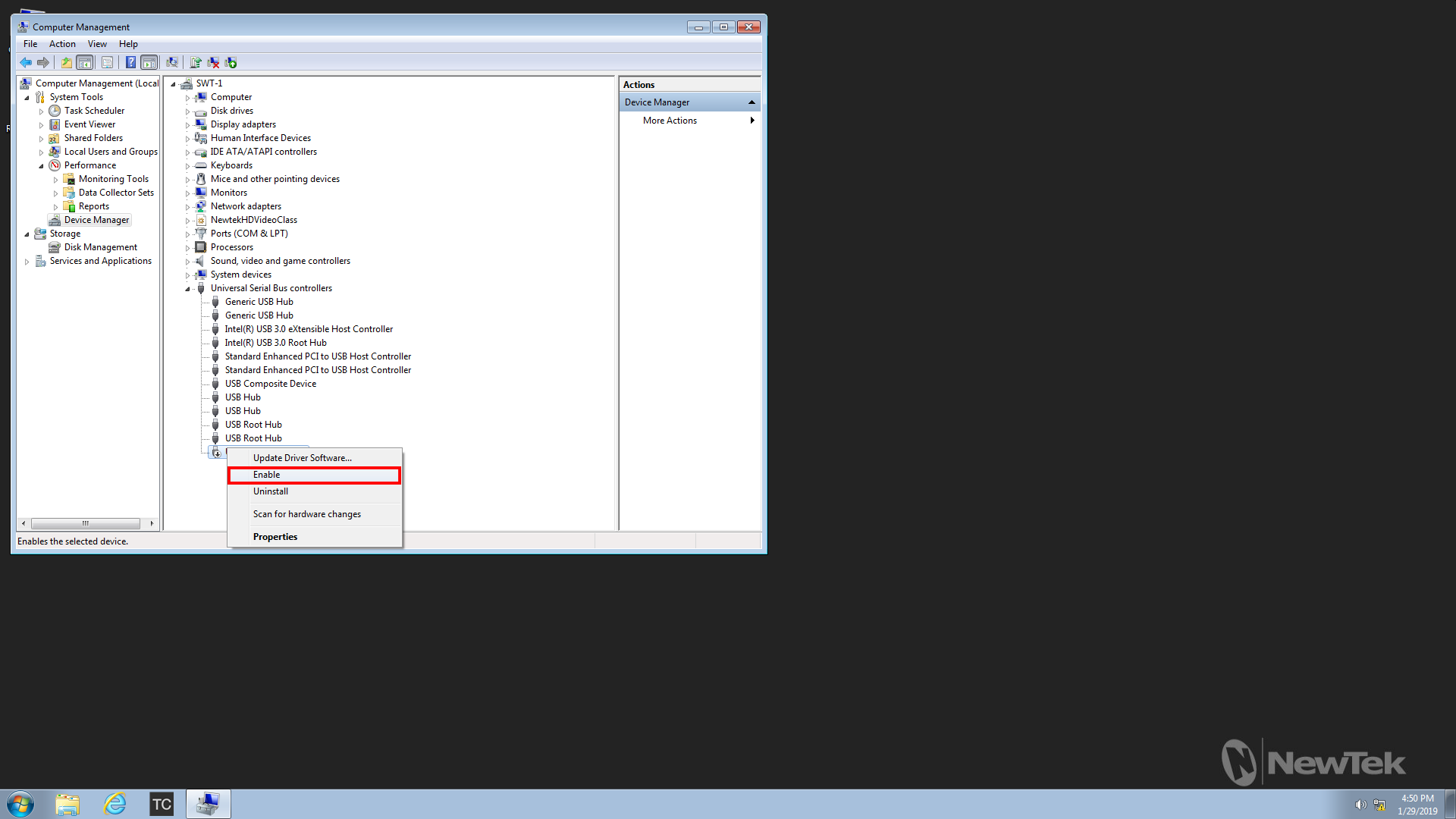Select Uninstall from the context menu
Viewport: 1456px width, 819px height.
point(271,491)
